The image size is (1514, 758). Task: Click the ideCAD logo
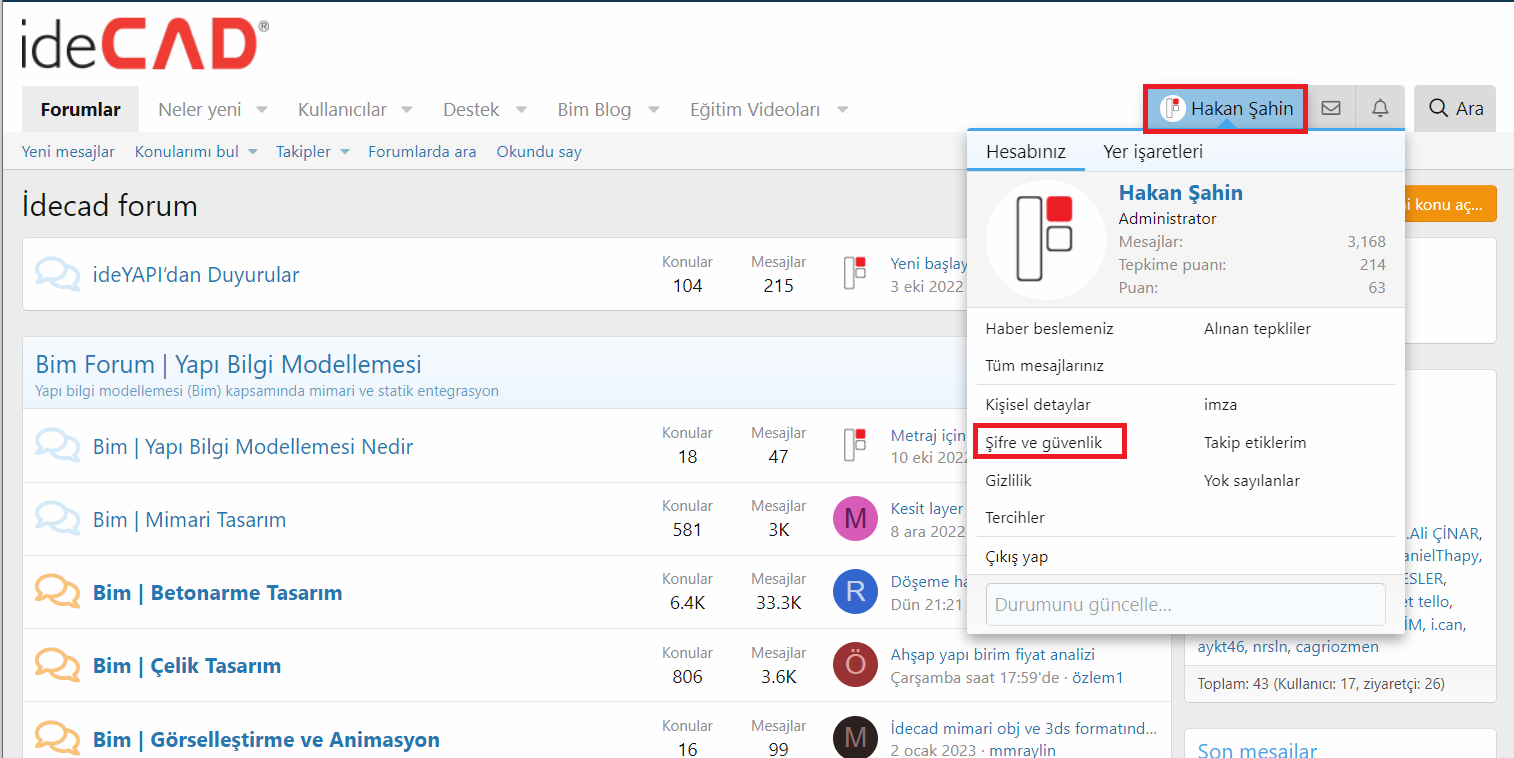point(145,44)
